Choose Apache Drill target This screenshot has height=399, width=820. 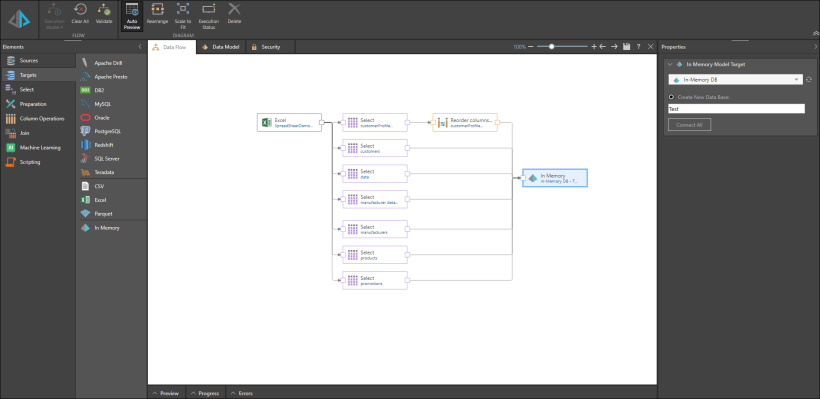pyautogui.click(x=111, y=63)
